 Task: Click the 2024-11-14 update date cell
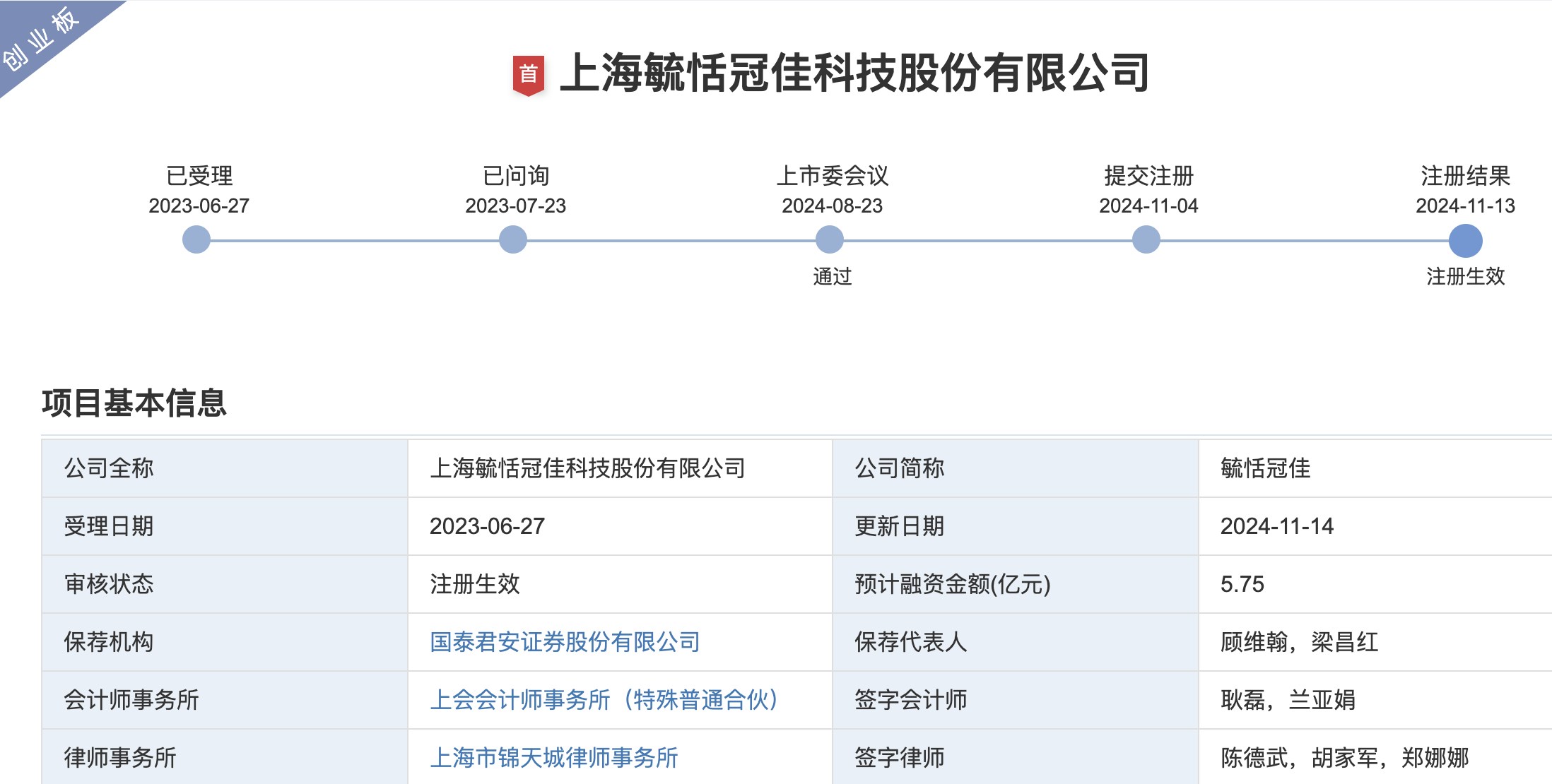1276,526
